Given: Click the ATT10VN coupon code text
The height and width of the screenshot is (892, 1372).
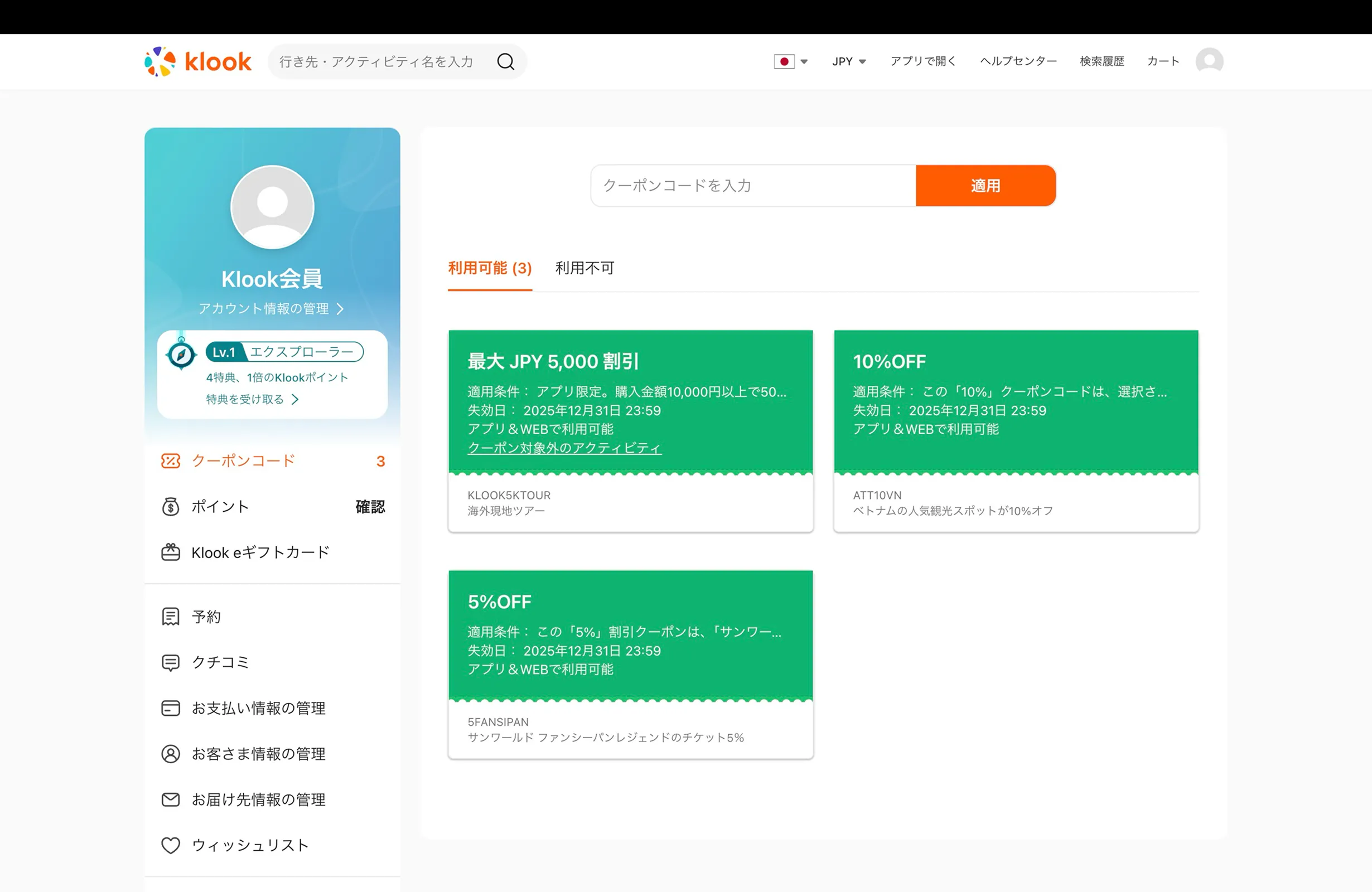Looking at the screenshot, I should (x=877, y=495).
